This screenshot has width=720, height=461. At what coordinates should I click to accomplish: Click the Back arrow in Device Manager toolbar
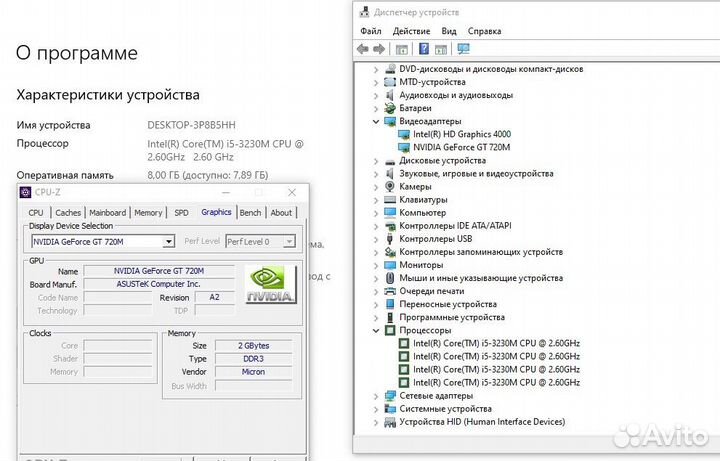pyautogui.click(x=362, y=49)
